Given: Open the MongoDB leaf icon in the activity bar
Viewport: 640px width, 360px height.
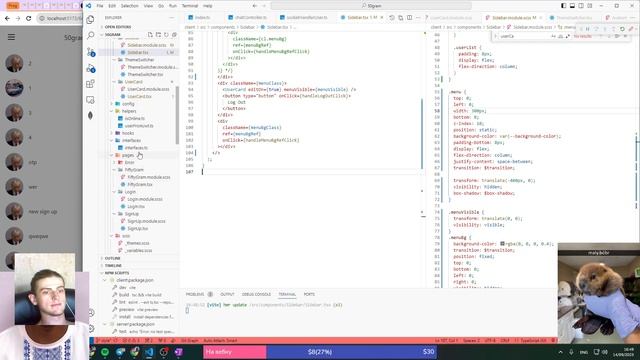Looking at the screenshot, I should pyautogui.click(x=91, y=116).
